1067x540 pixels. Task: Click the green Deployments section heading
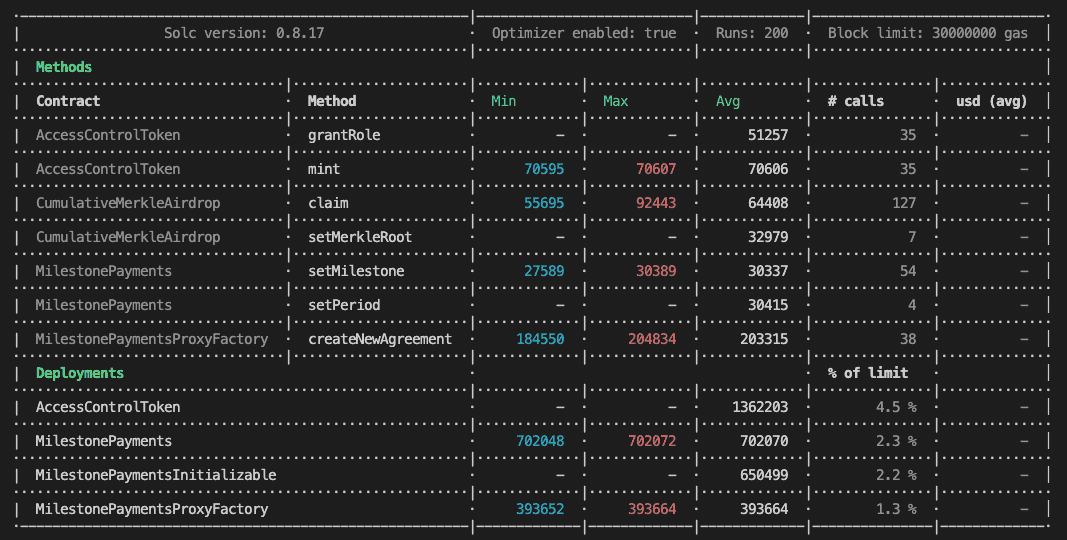pos(79,373)
